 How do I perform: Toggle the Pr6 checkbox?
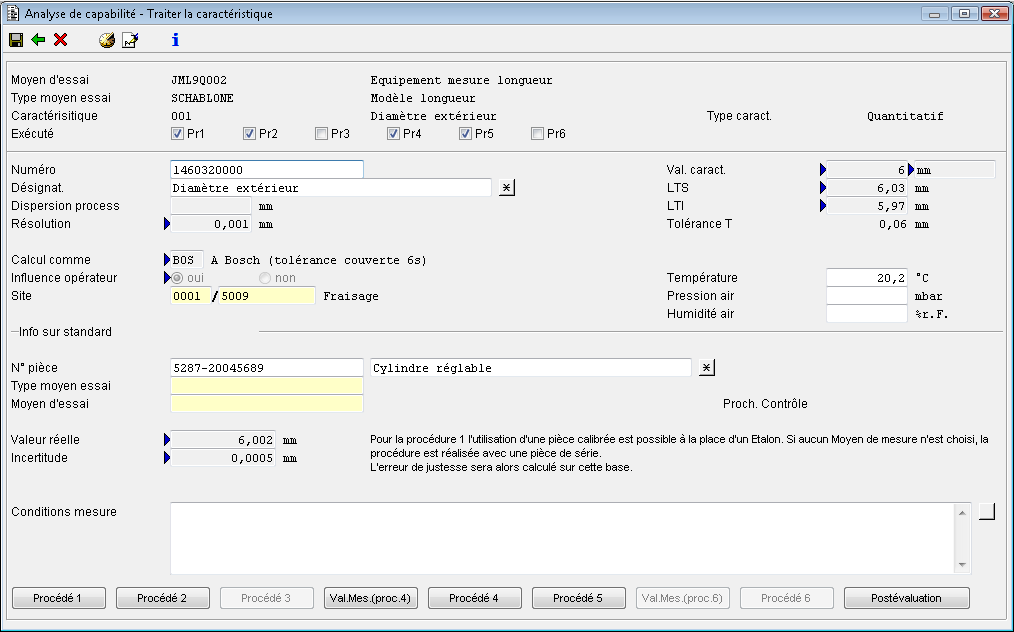pyautogui.click(x=538, y=134)
